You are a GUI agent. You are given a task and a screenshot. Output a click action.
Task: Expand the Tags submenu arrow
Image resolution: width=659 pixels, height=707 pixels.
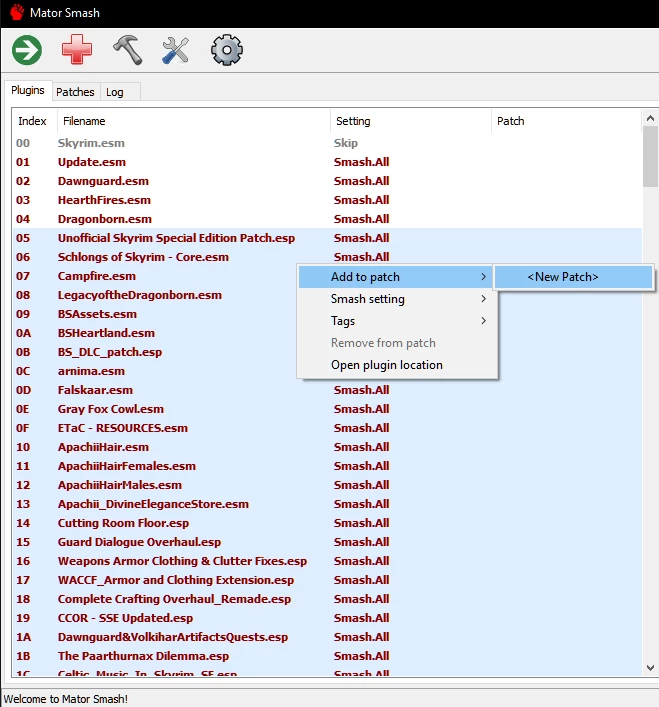pos(484,321)
